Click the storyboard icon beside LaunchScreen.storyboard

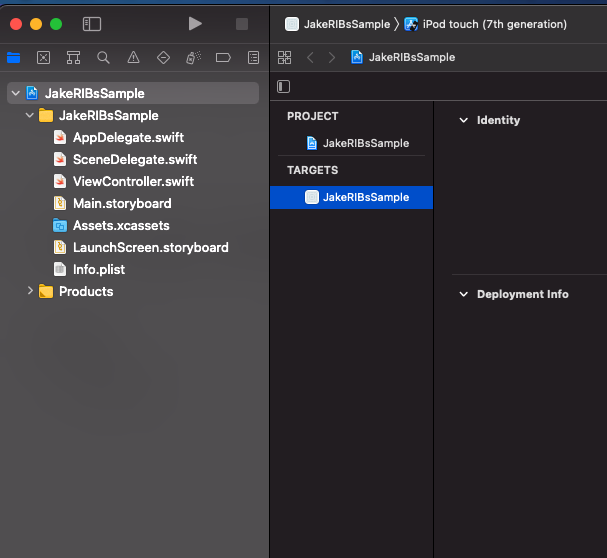coord(60,248)
